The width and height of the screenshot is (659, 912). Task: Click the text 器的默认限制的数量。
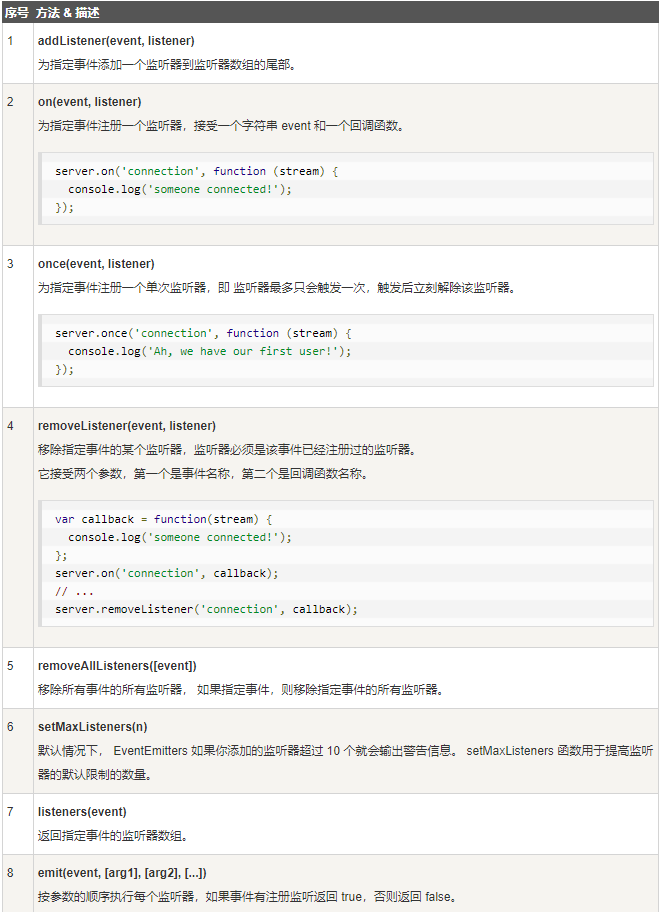coord(95,775)
